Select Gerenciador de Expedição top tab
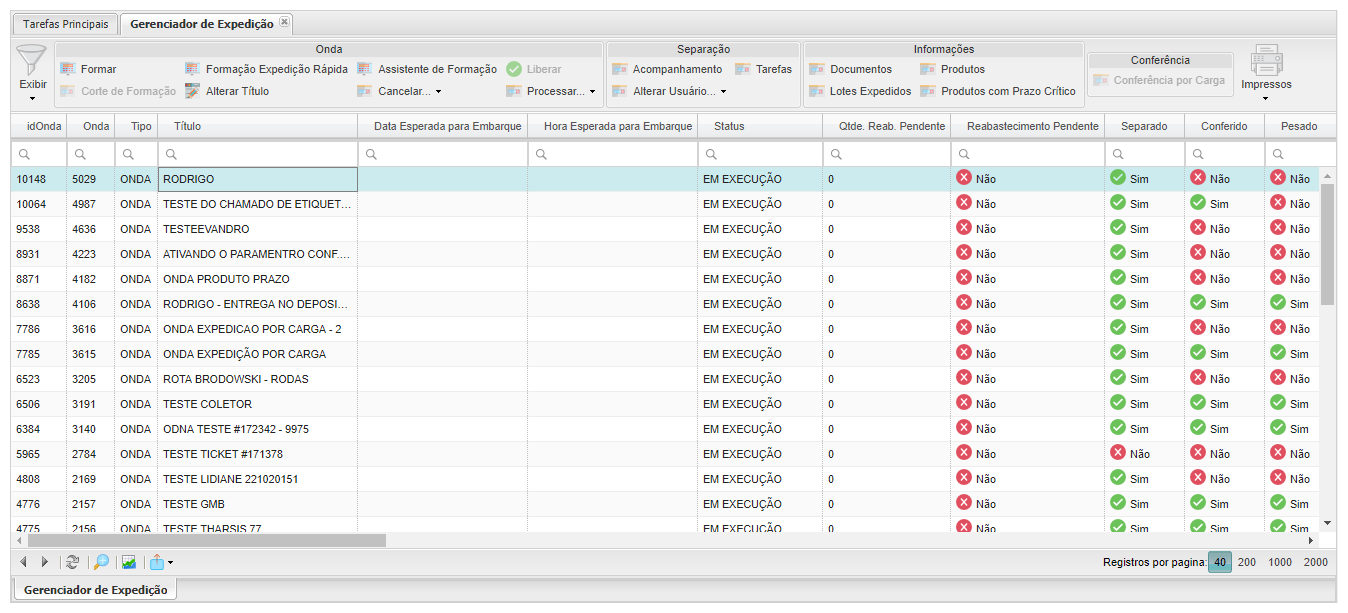 202,23
